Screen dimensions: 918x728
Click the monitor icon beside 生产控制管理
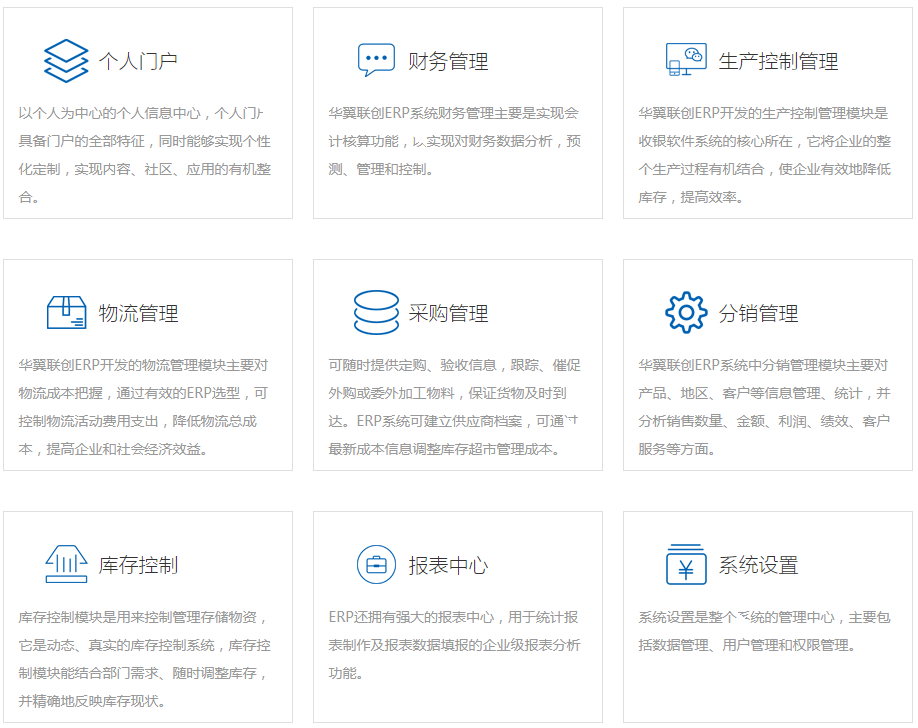686,60
